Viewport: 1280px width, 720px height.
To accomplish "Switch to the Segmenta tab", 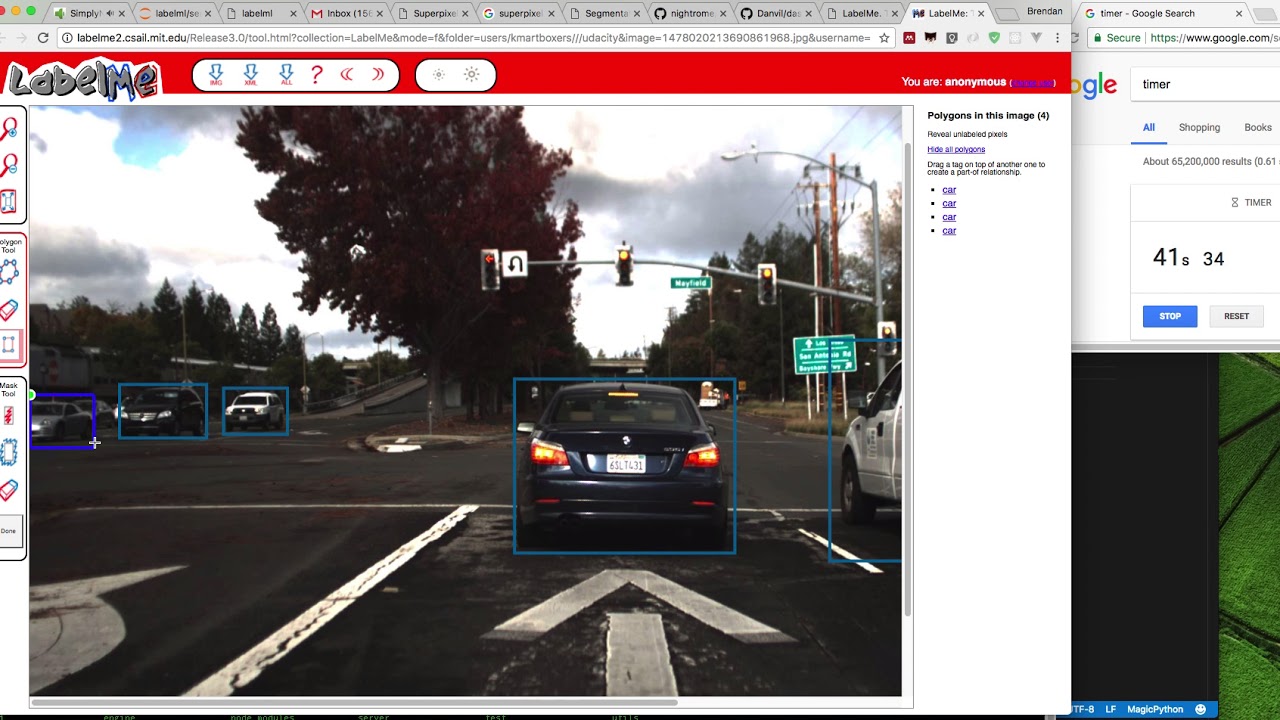I will tap(604, 14).
